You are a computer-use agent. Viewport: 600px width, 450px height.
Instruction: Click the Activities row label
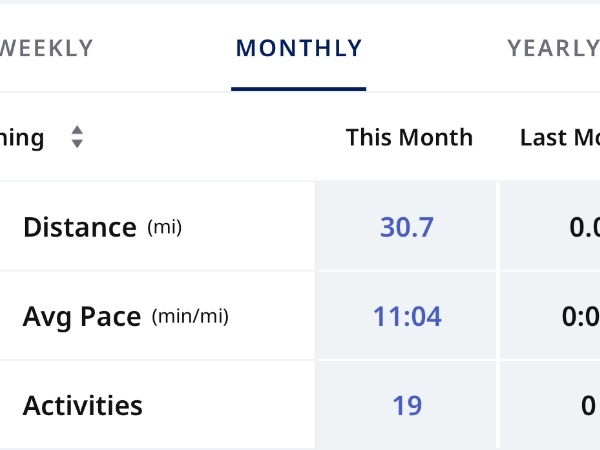tap(83, 406)
